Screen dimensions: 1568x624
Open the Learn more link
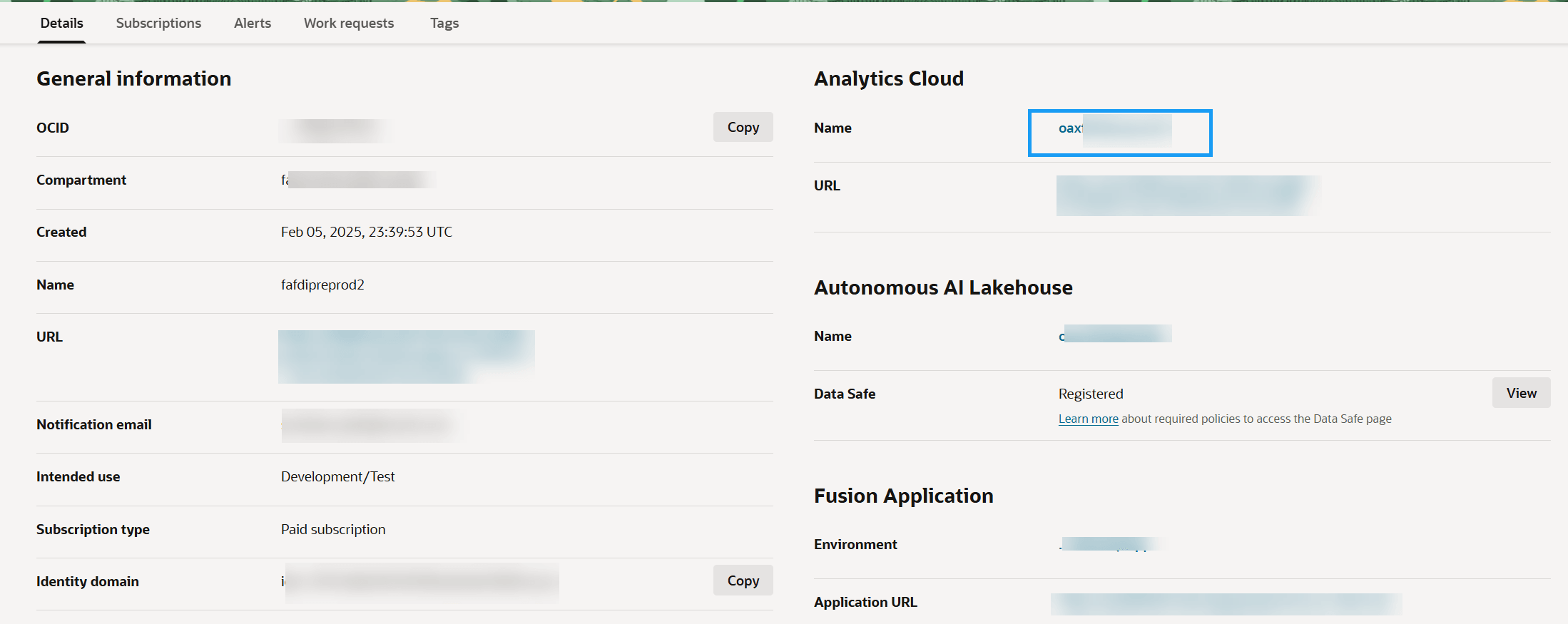pyautogui.click(x=1088, y=419)
